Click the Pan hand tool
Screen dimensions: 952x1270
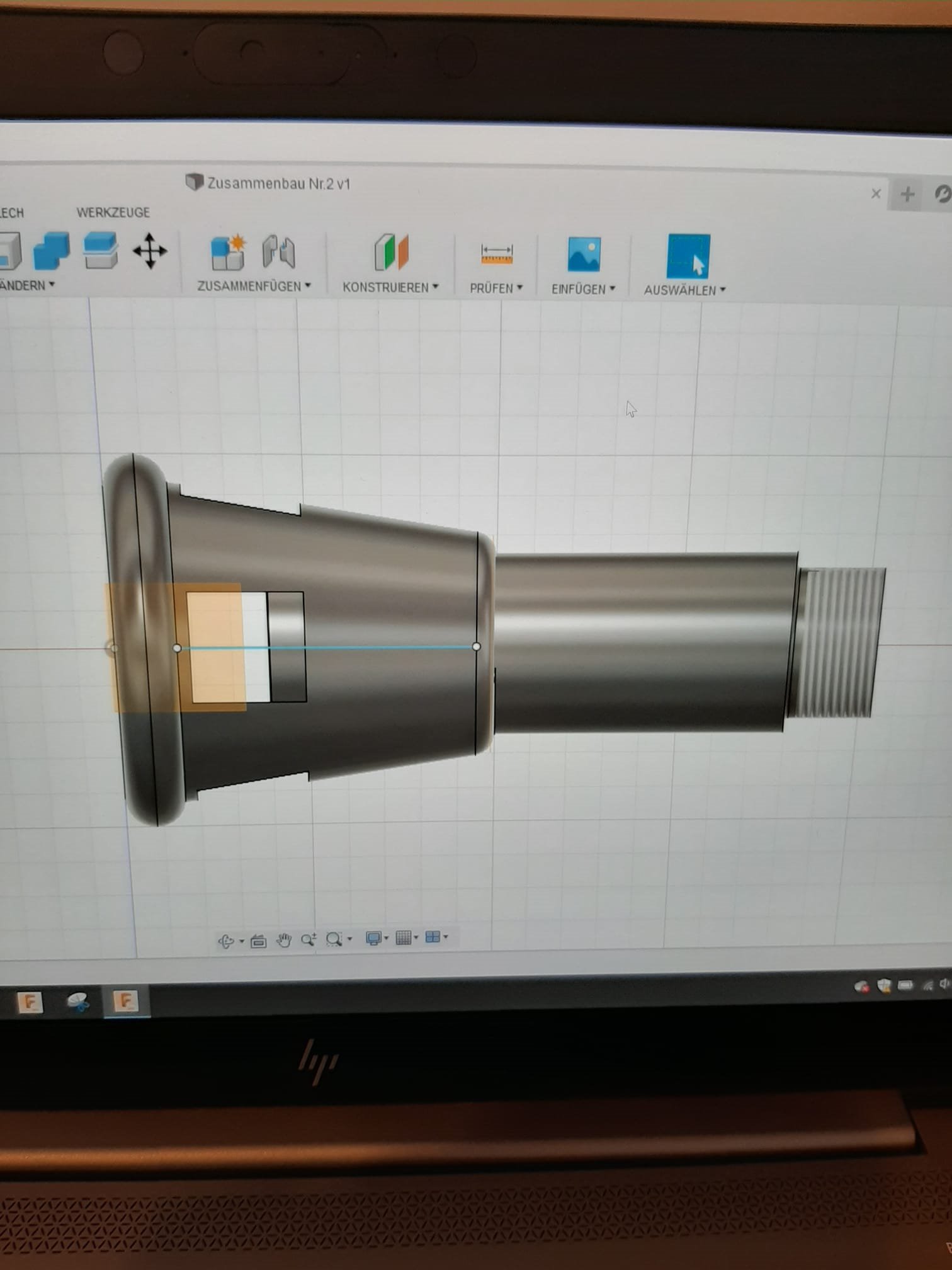284,941
